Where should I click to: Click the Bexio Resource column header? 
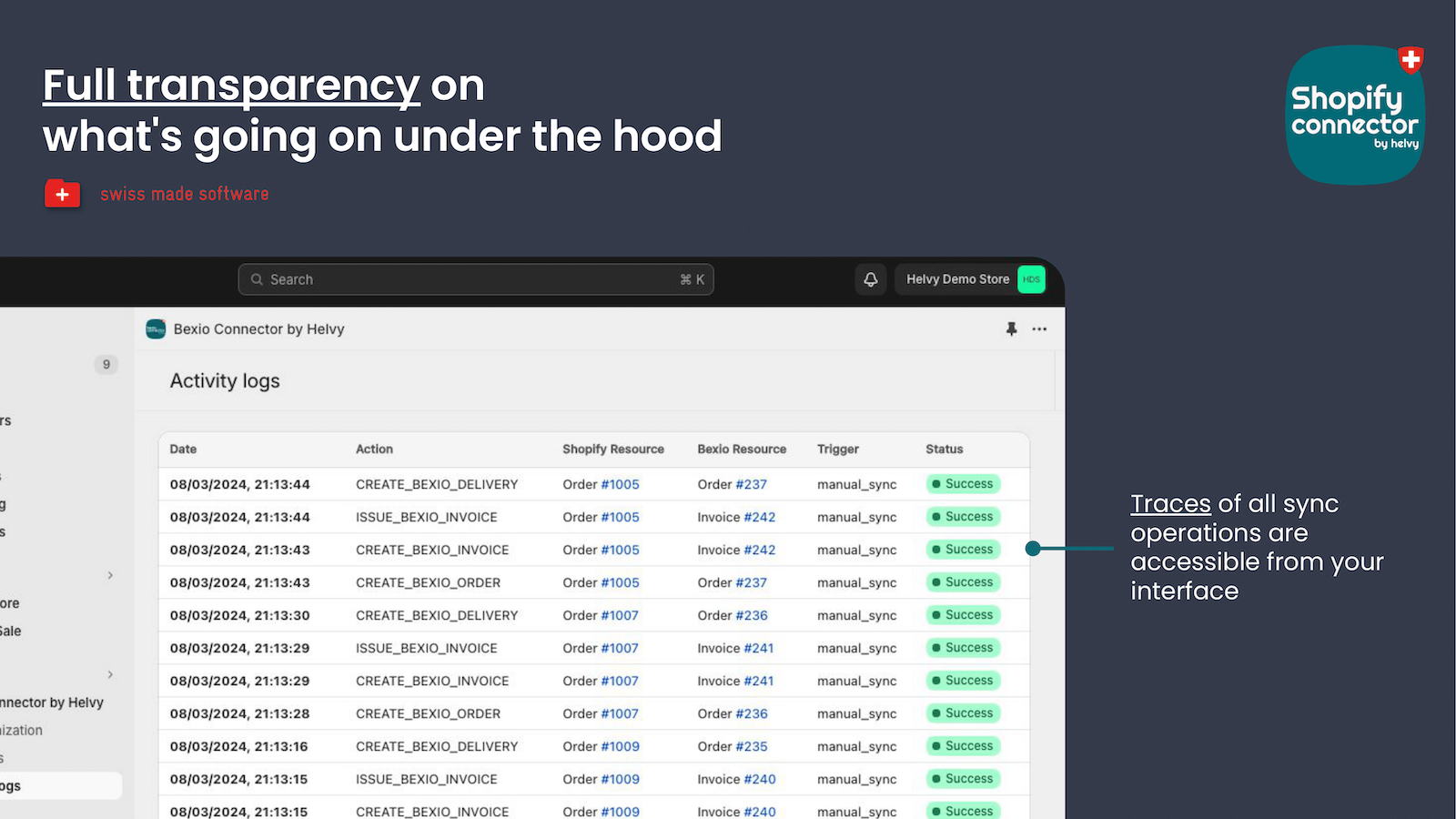(742, 450)
